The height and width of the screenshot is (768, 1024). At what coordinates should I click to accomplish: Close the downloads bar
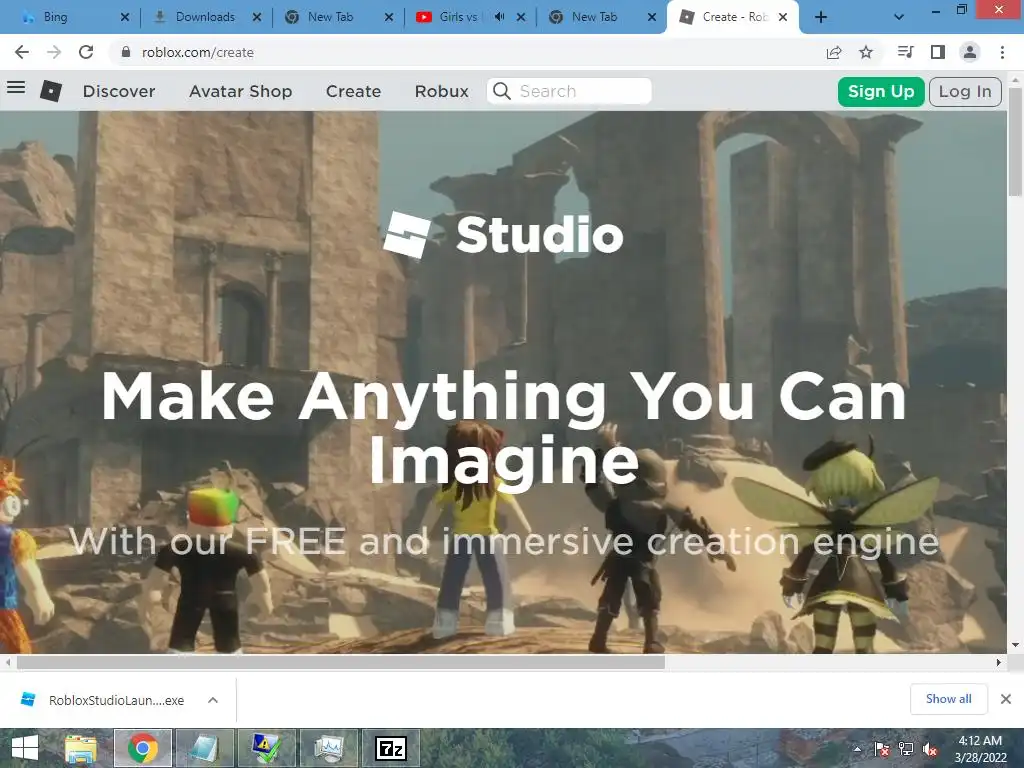tap(1006, 699)
